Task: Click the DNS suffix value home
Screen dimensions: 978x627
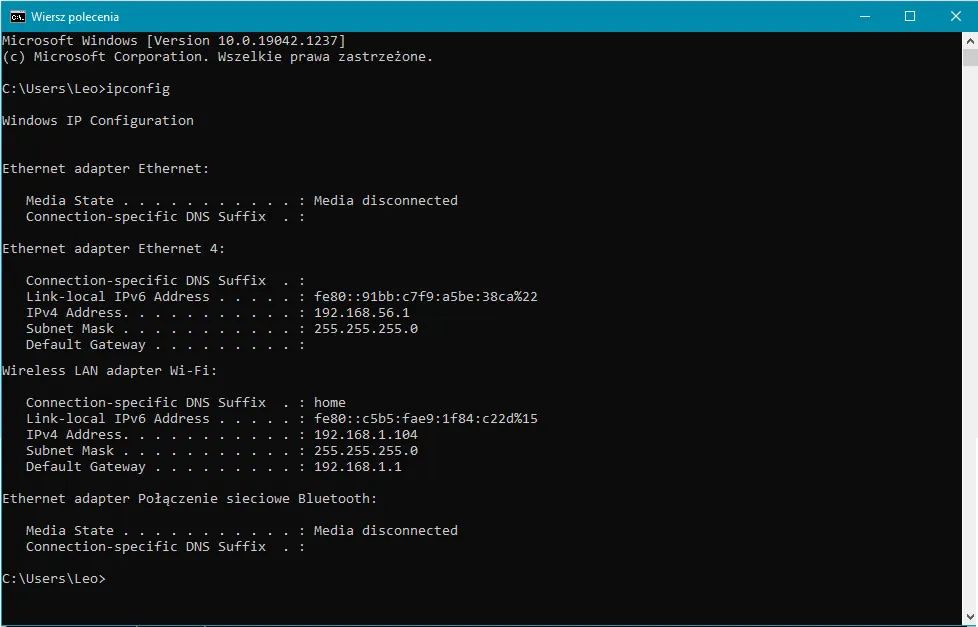Action: pyautogui.click(x=330, y=402)
